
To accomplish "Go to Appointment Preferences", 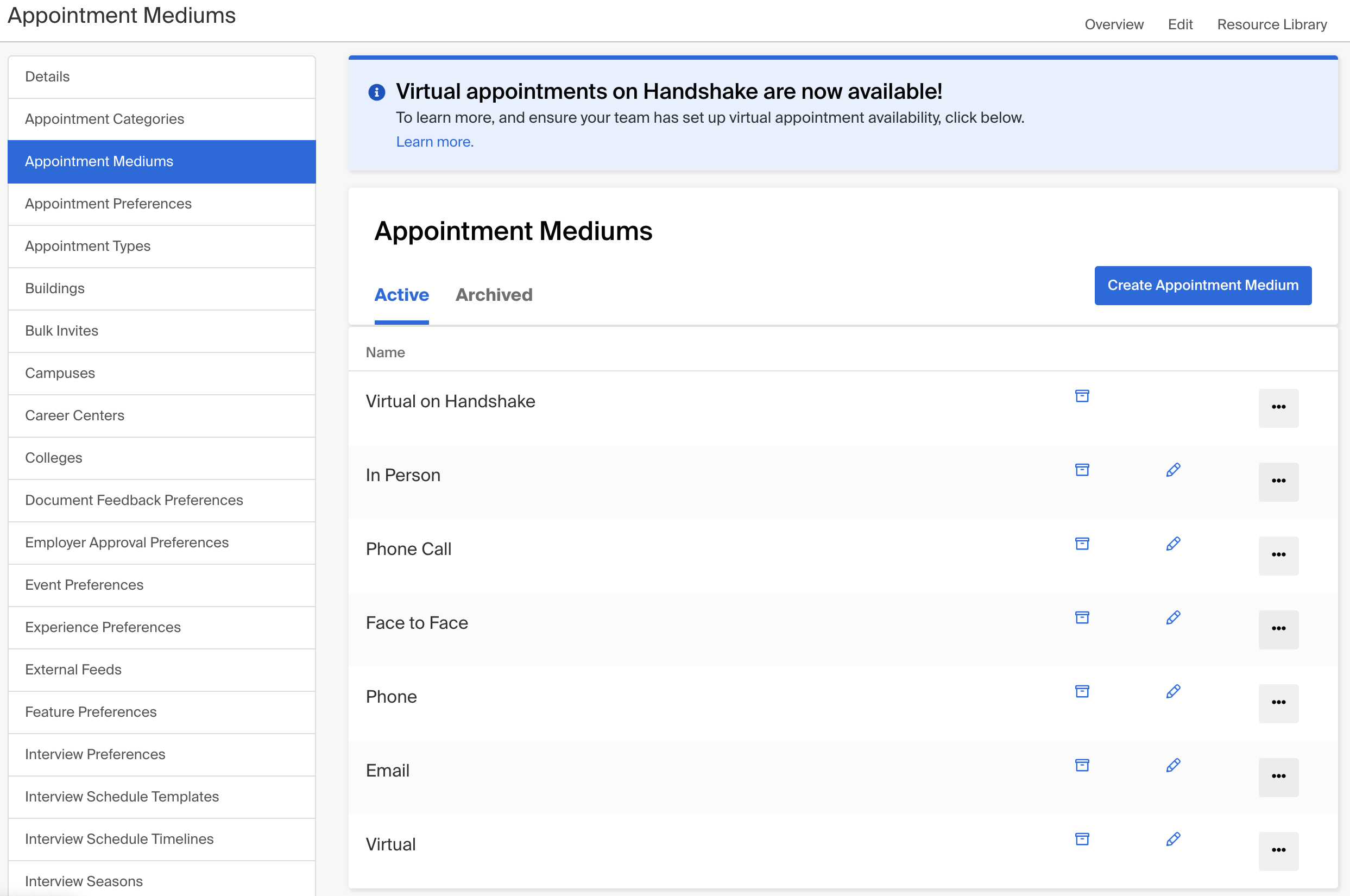I will point(162,204).
